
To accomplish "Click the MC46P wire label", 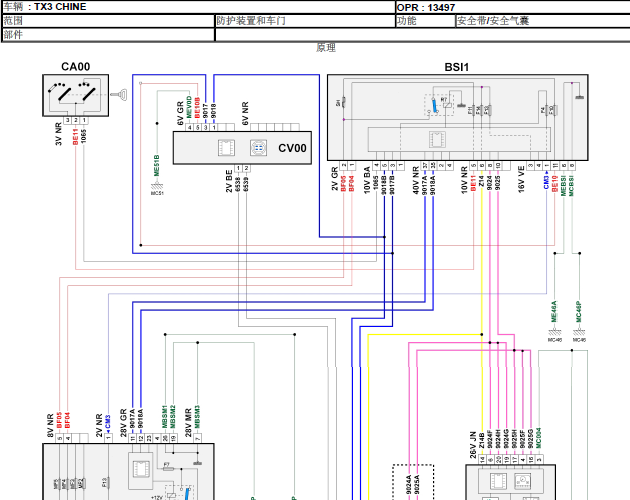I will click(579, 311).
